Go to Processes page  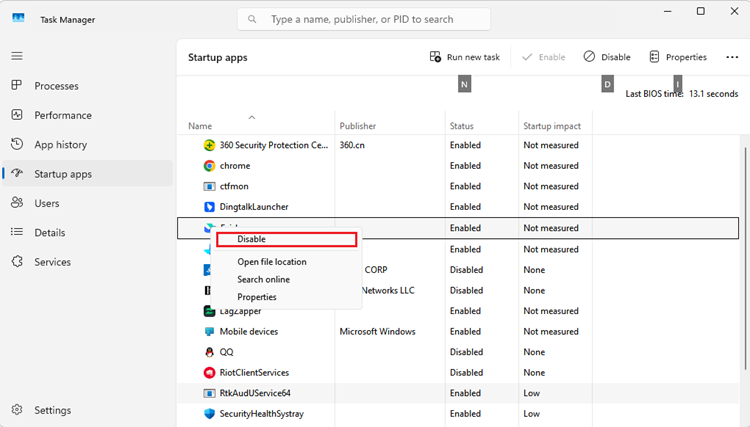[56, 86]
